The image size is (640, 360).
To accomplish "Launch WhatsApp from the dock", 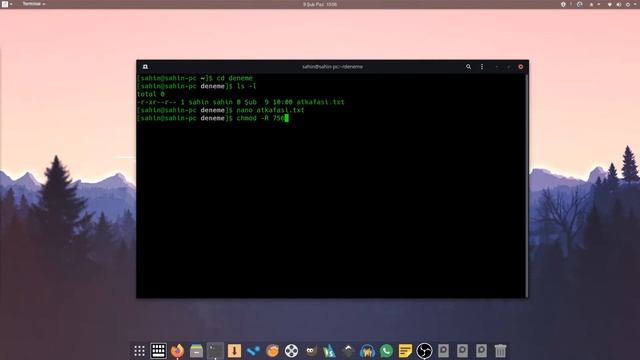I will (386, 351).
